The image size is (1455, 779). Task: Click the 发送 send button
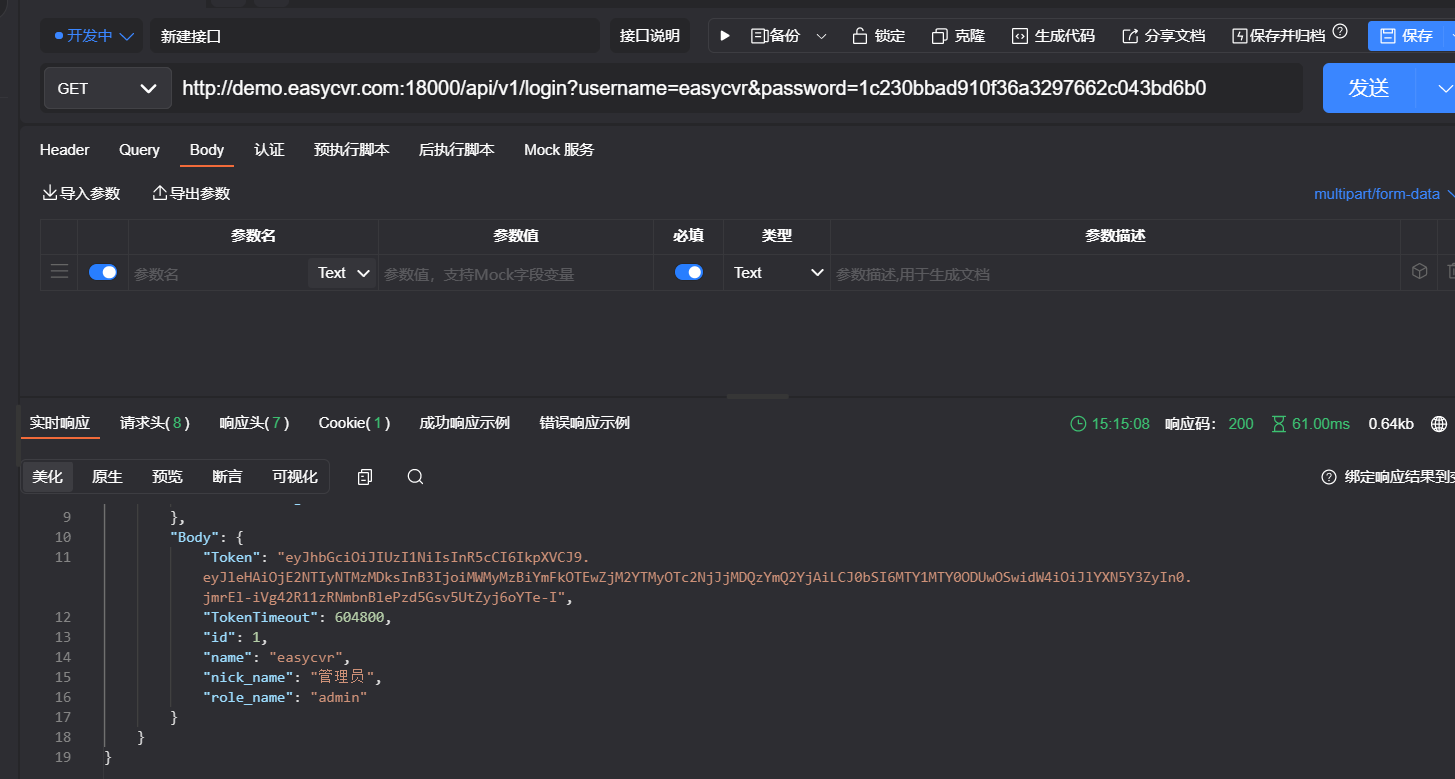click(x=1369, y=88)
